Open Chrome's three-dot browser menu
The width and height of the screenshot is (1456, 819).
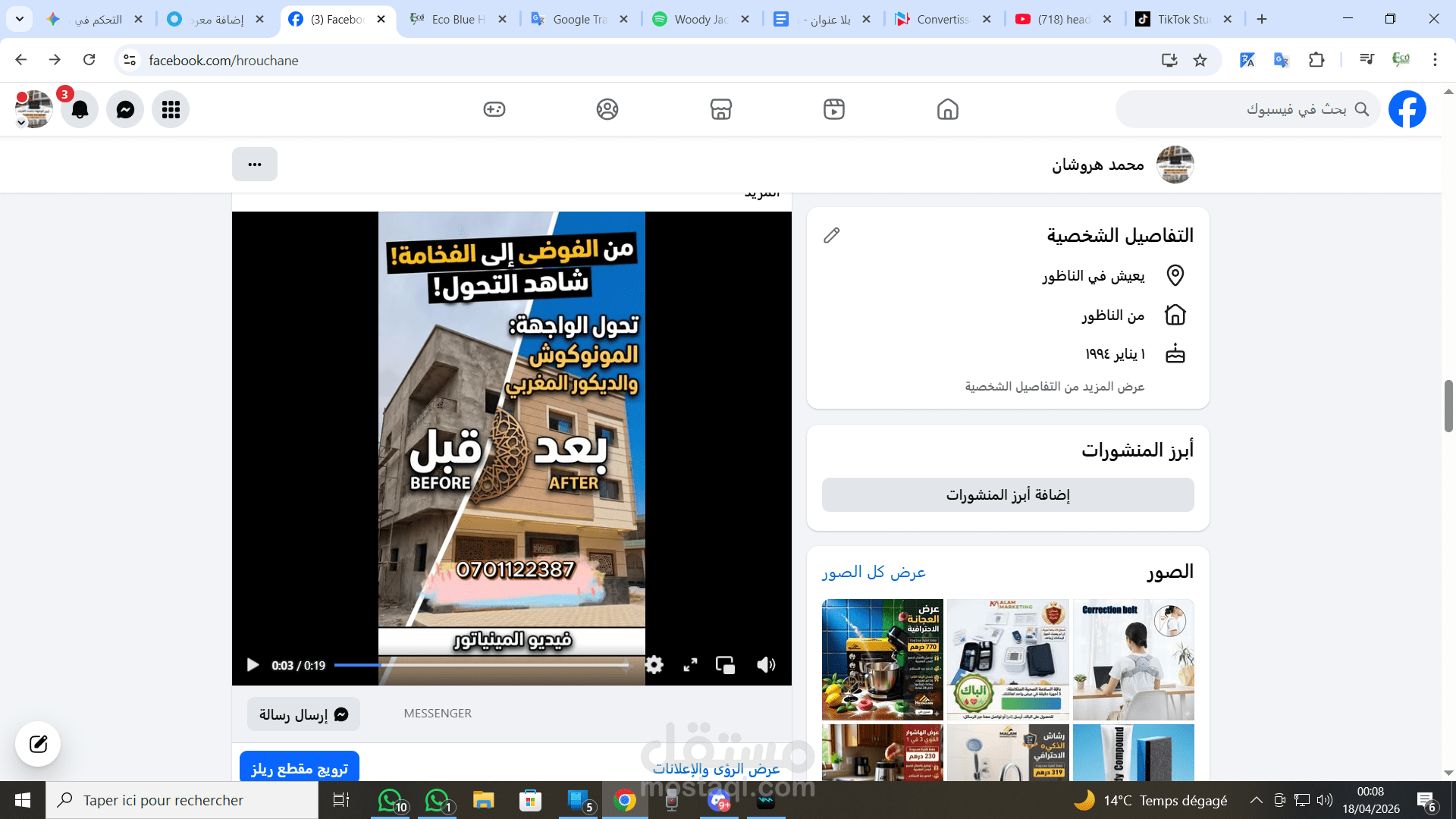1435,60
